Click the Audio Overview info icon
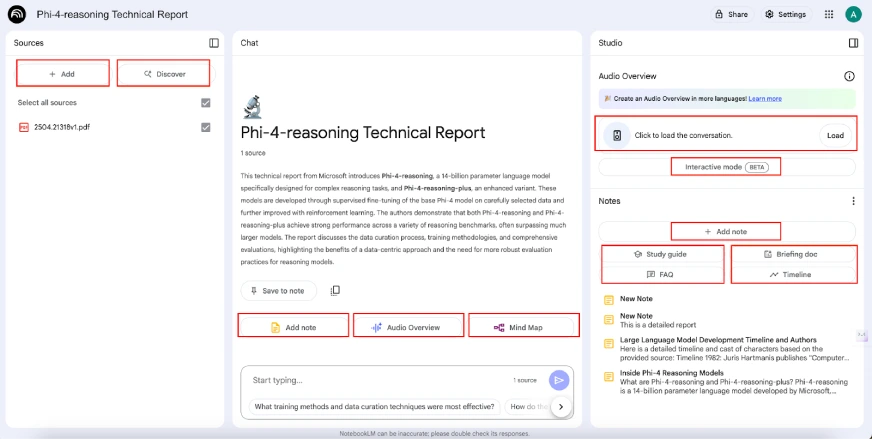This screenshot has width=872, height=439. tap(849, 76)
